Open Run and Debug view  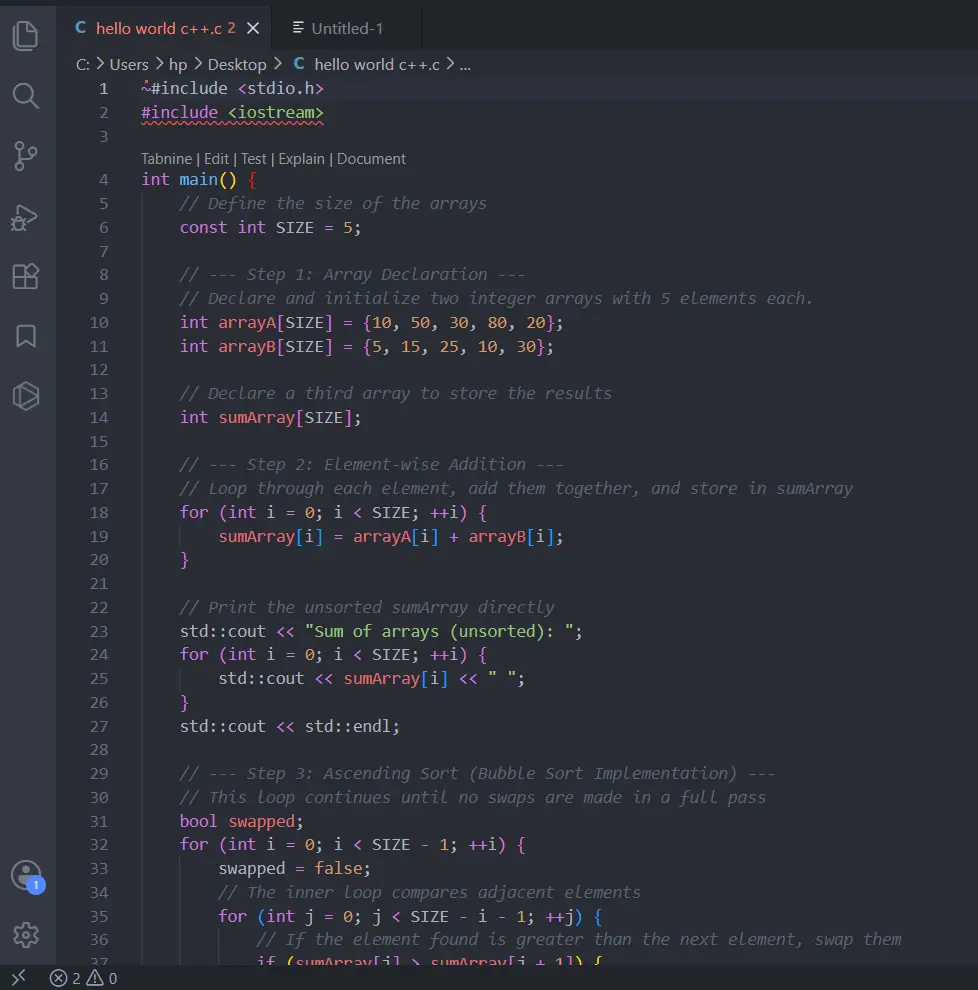coord(25,217)
